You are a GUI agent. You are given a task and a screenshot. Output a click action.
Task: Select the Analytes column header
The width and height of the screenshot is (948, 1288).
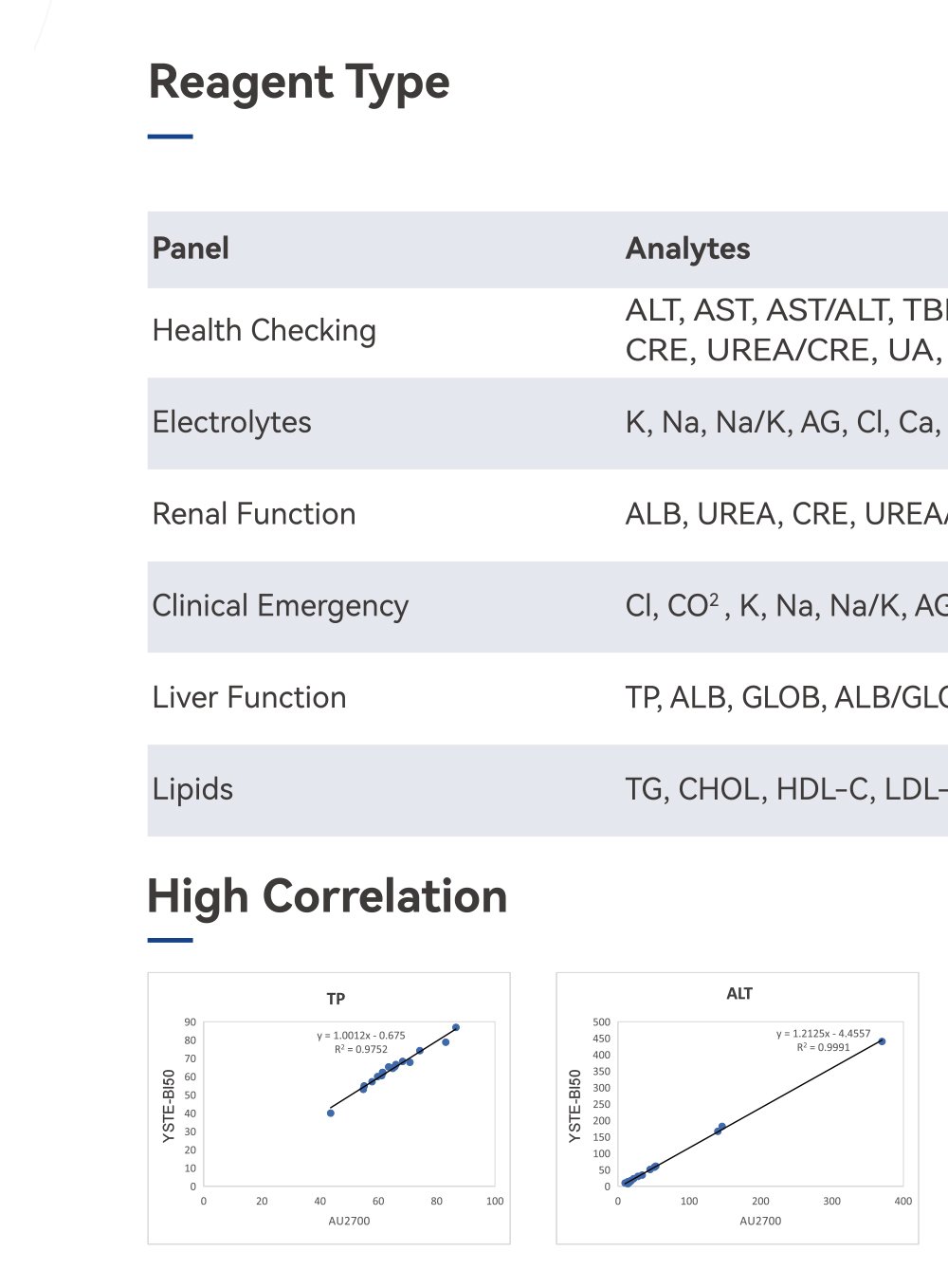pyautogui.click(x=687, y=248)
